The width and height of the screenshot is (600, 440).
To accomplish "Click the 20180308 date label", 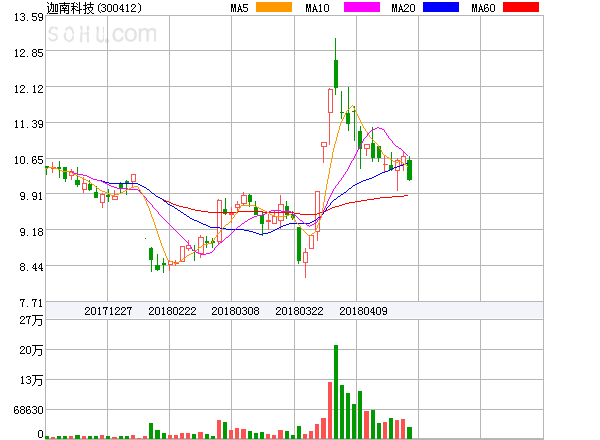I will [x=235, y=311].
